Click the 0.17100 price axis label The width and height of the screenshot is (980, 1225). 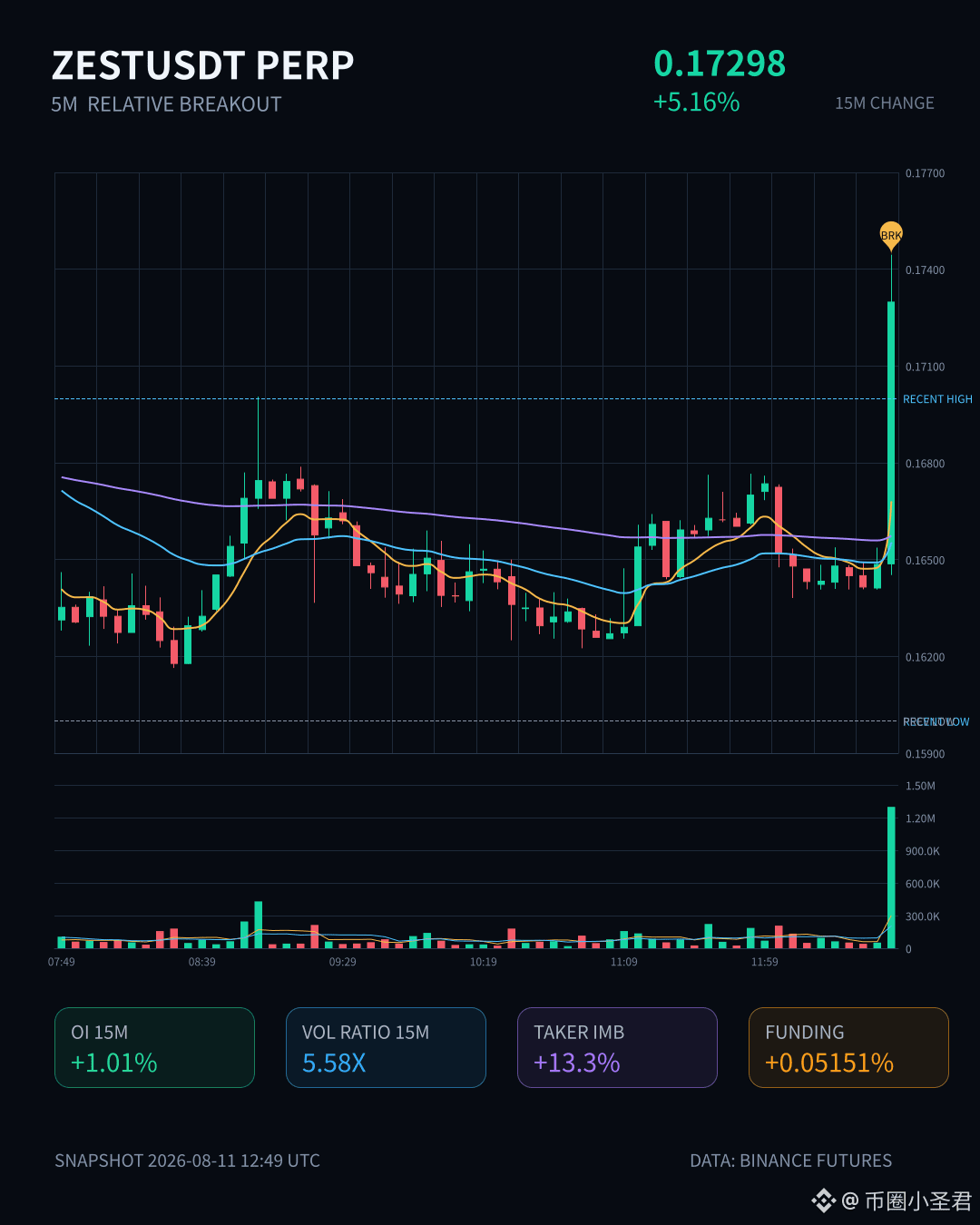[925, 367]
